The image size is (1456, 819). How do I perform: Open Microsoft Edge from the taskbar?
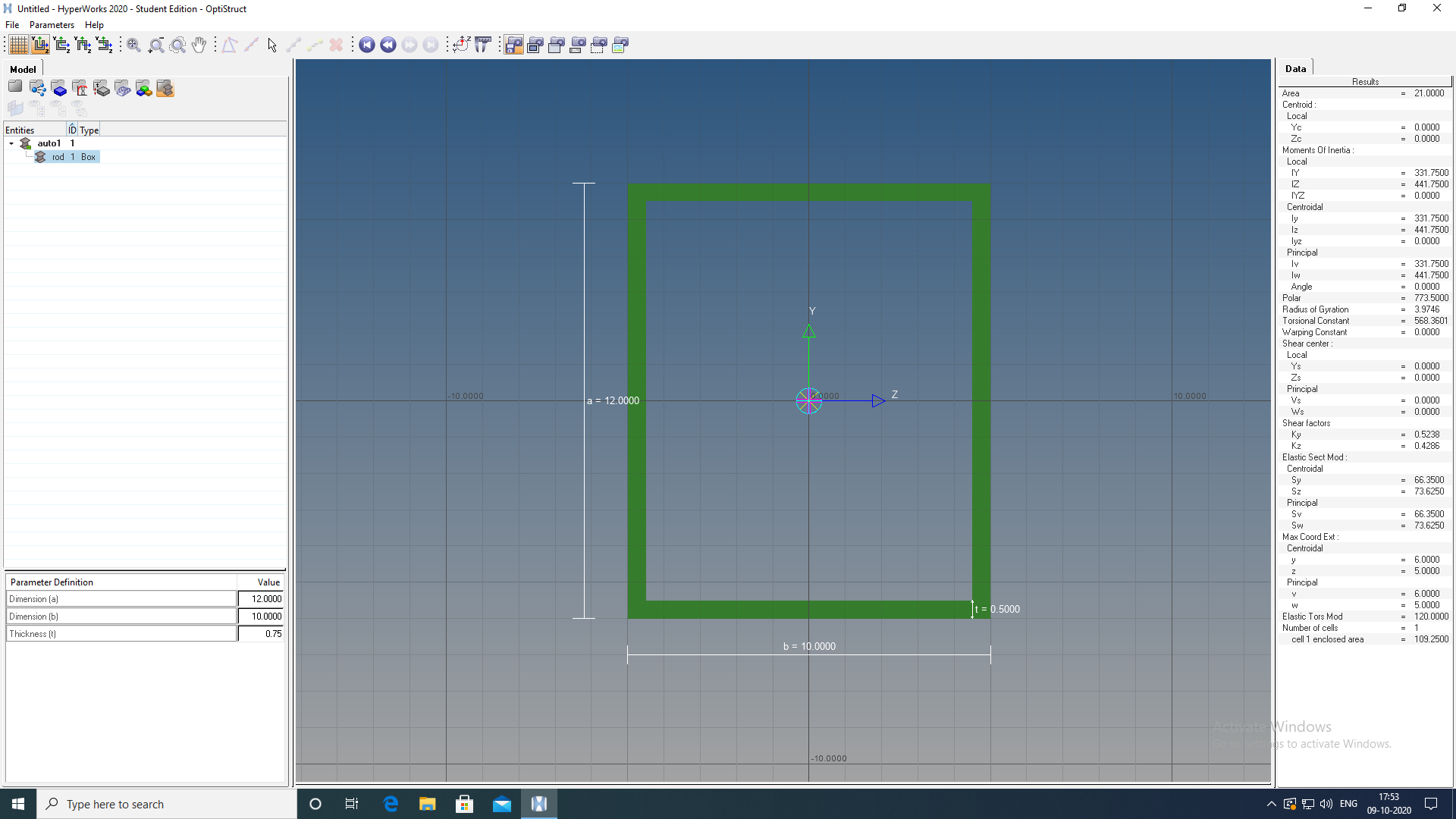(390, 804)
